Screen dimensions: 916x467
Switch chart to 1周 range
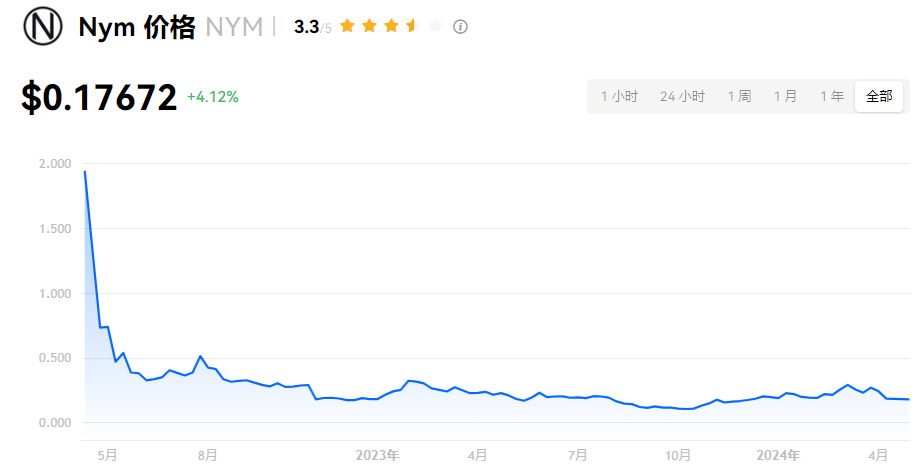739,97
